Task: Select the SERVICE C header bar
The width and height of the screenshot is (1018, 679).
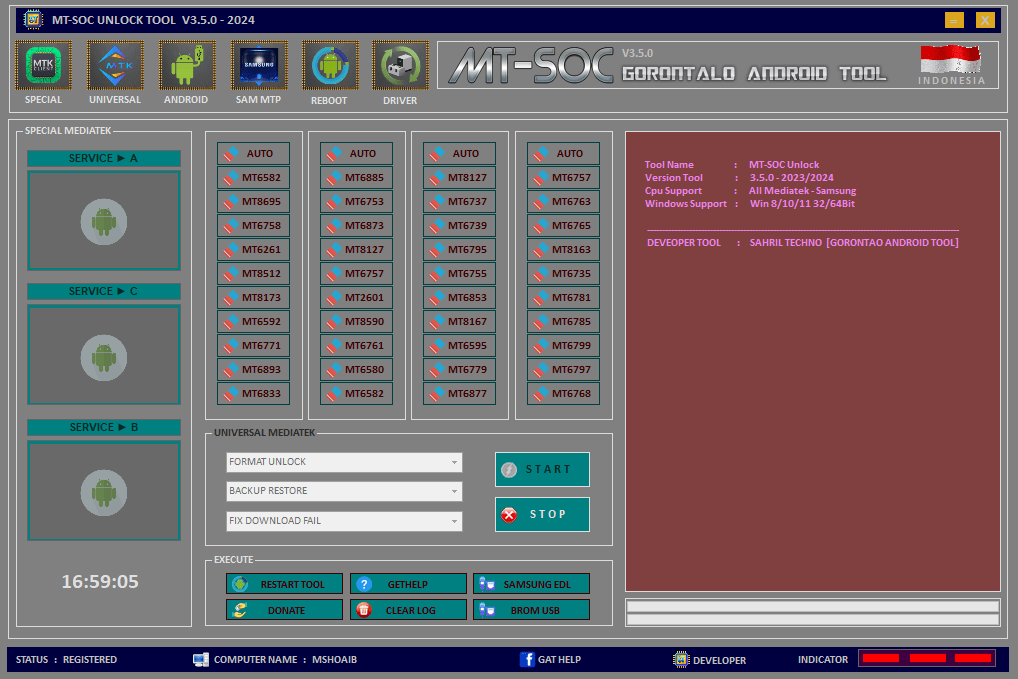Action: pos(103,291)
